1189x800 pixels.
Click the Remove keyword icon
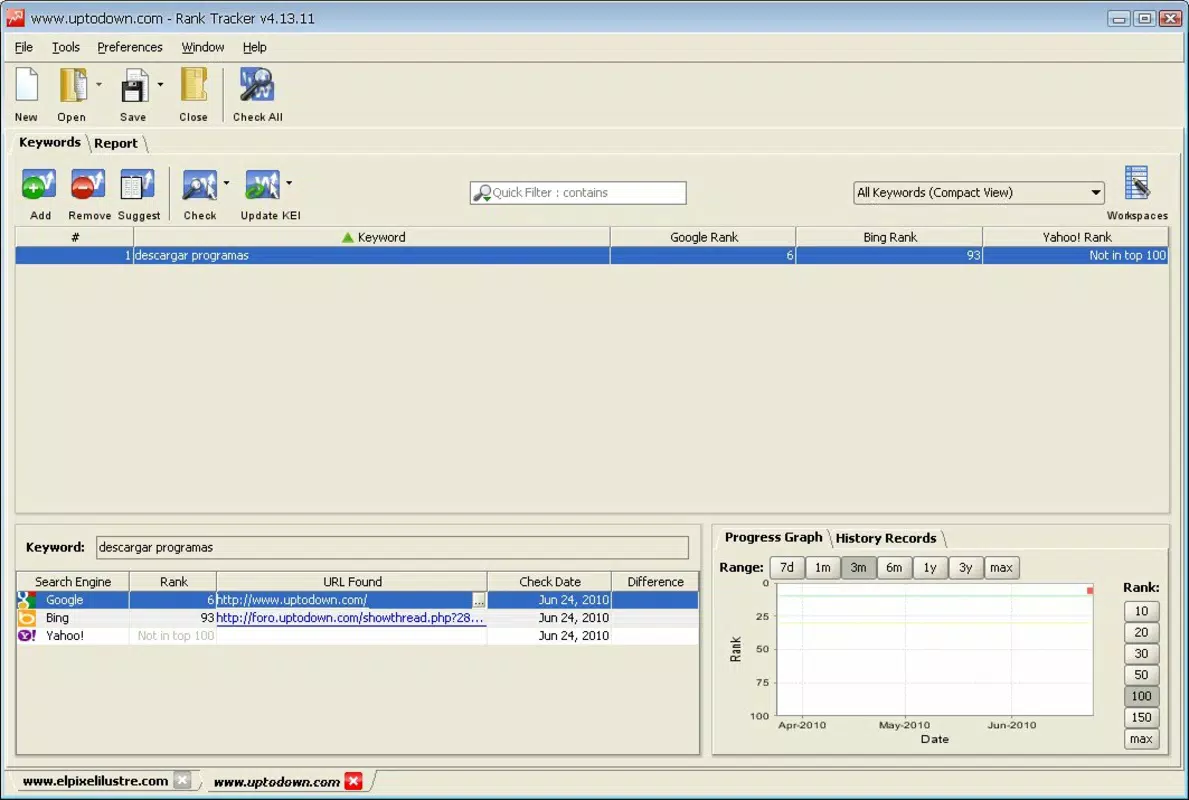click(88, 184)
